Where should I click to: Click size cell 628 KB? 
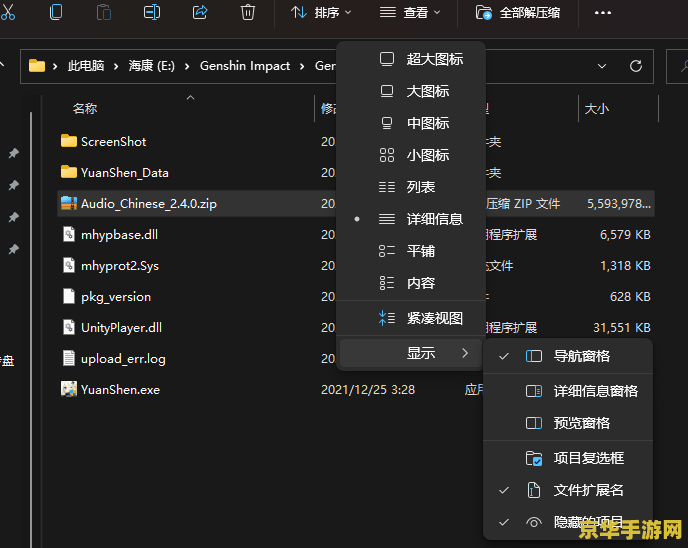click(x=630, y=297)
